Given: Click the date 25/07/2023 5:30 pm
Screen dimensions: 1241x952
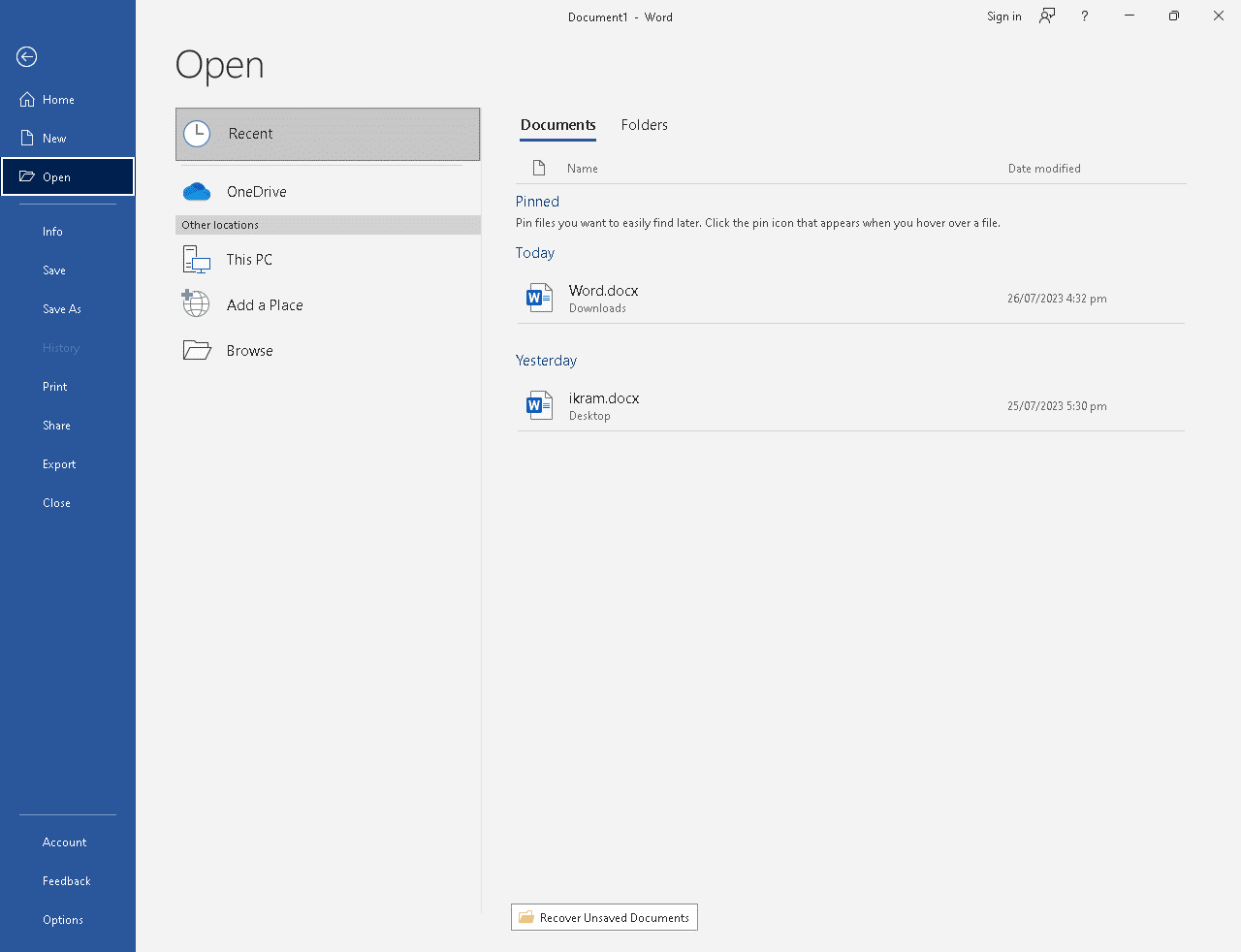Looking at the screenshot, I should [x=1057, y=406].
